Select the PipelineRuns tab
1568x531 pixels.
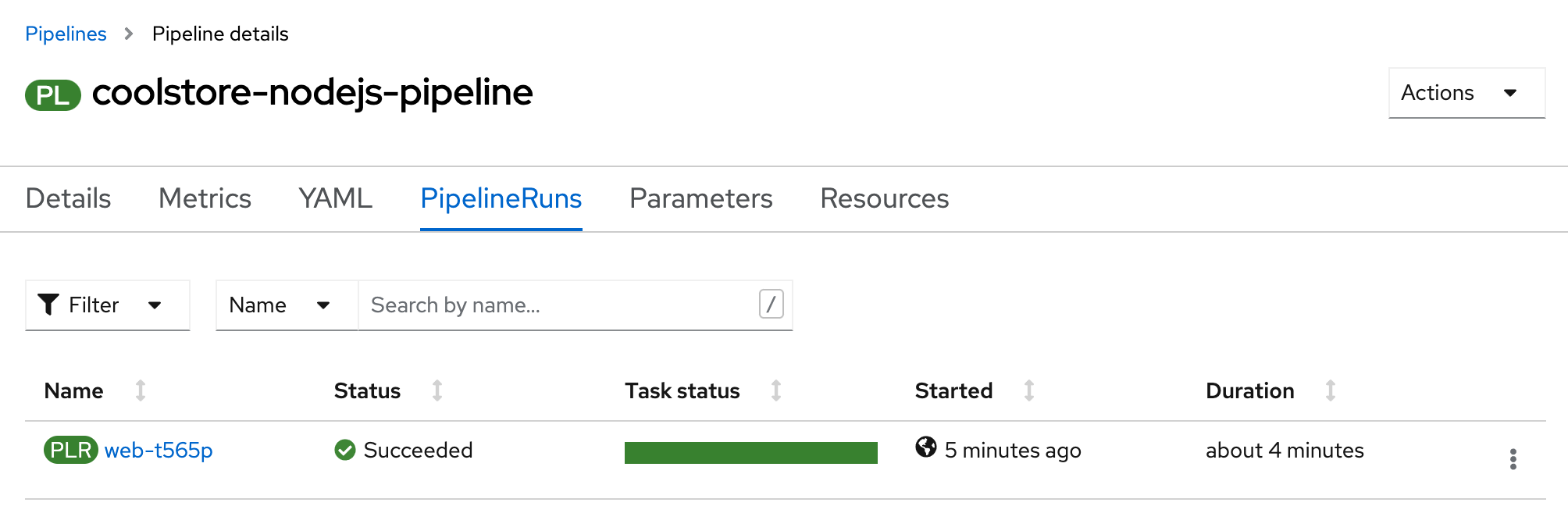coord(501,198)
